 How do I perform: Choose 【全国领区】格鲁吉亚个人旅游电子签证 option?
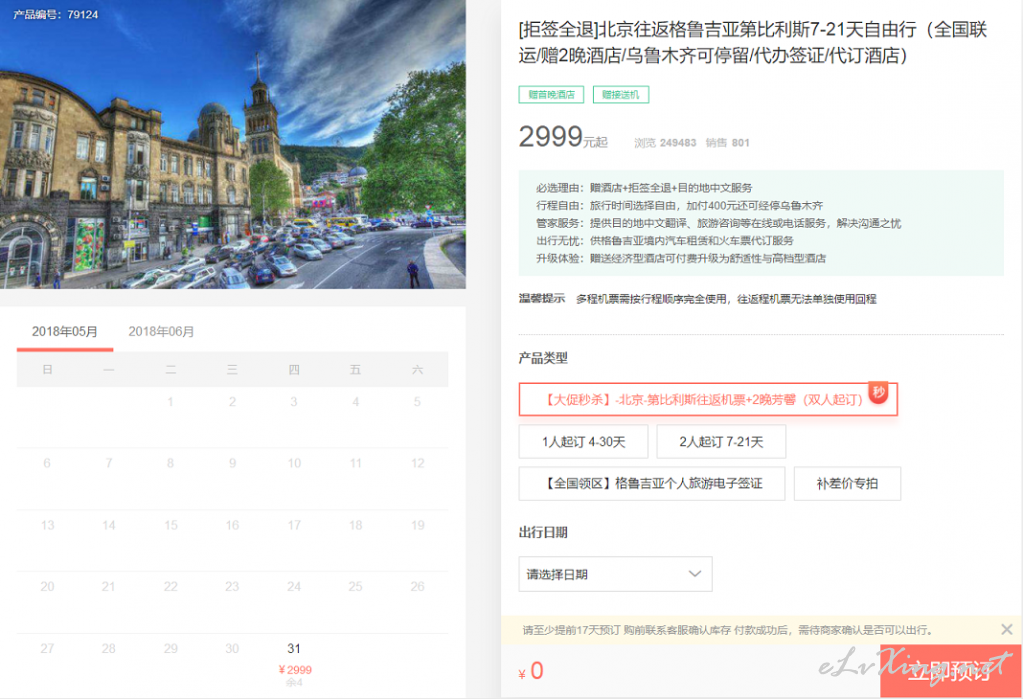click(652, 484)
